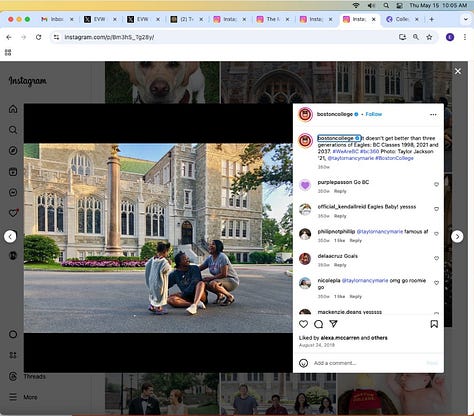Open macOS Spotlight search
This screenshot has height=416, width=474.
tap(386, 5)
